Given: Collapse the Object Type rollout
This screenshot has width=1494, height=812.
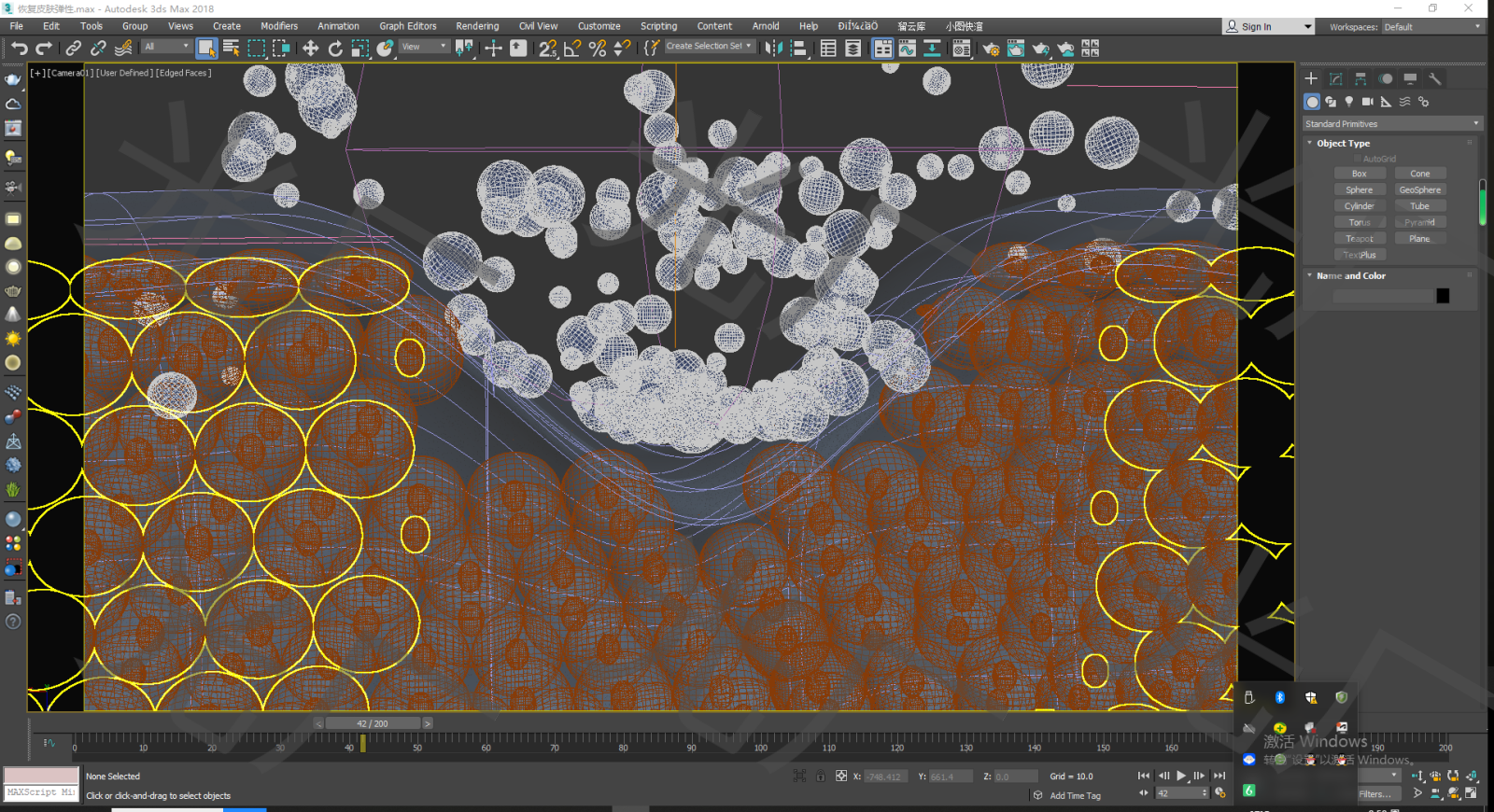Looking at the screenshot, I should [1344, 144].
